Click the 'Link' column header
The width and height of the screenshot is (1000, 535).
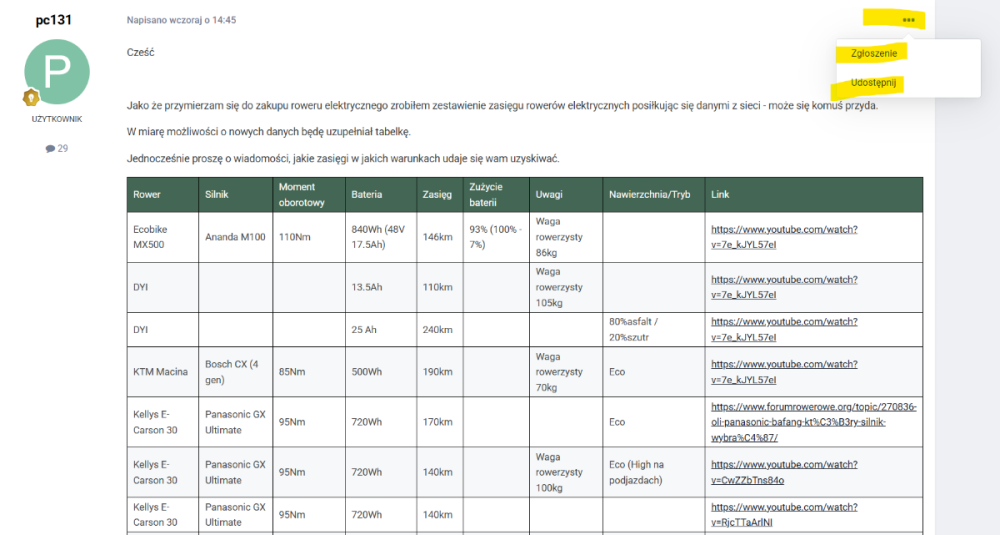[x=814, y=195]
